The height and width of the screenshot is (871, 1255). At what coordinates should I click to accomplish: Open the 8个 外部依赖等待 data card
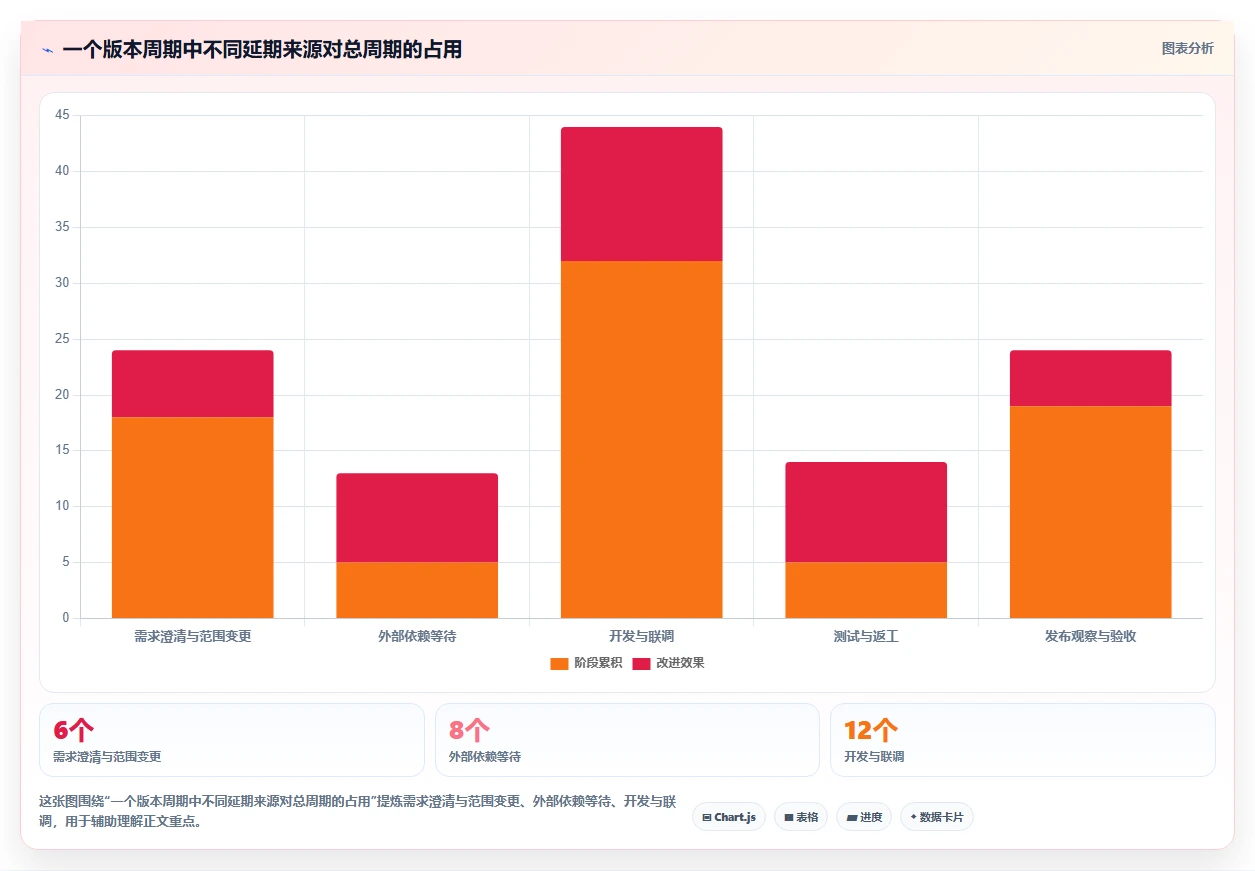pos(627,740)
